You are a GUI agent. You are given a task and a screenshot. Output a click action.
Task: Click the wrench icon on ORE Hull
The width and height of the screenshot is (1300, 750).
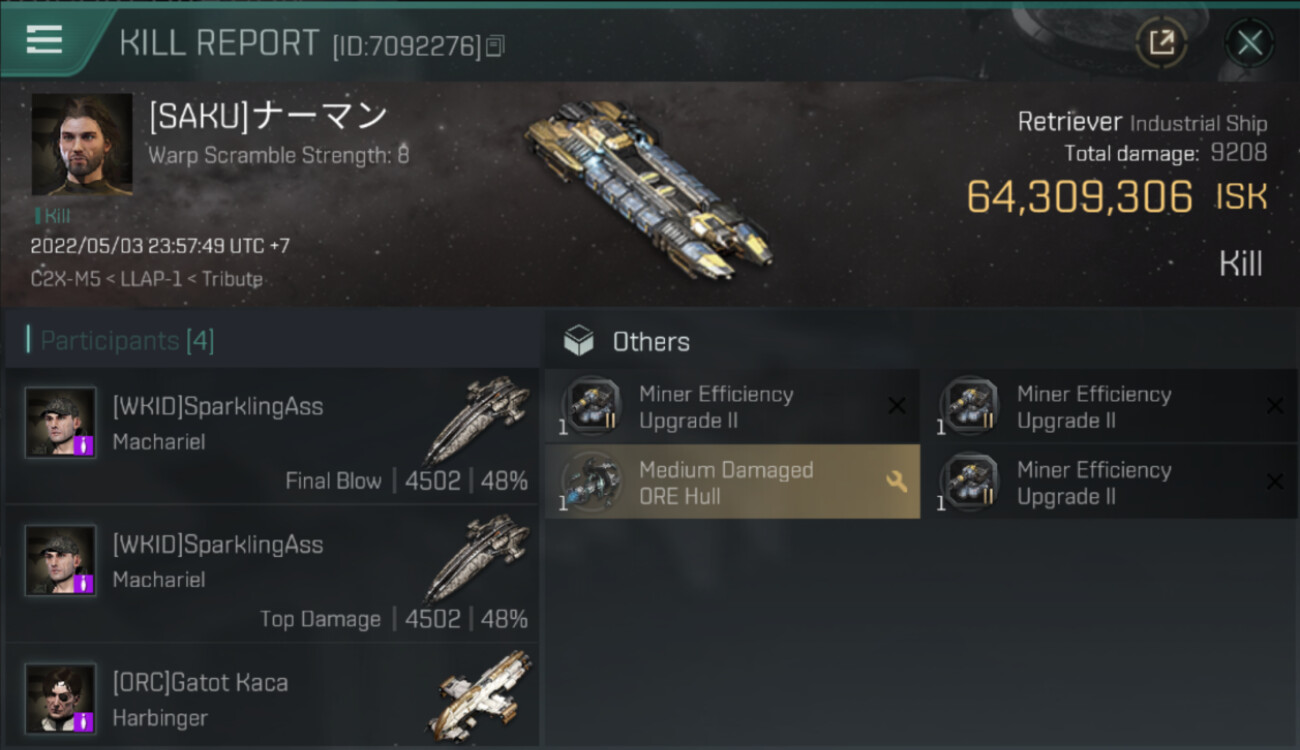pos(896,482)
